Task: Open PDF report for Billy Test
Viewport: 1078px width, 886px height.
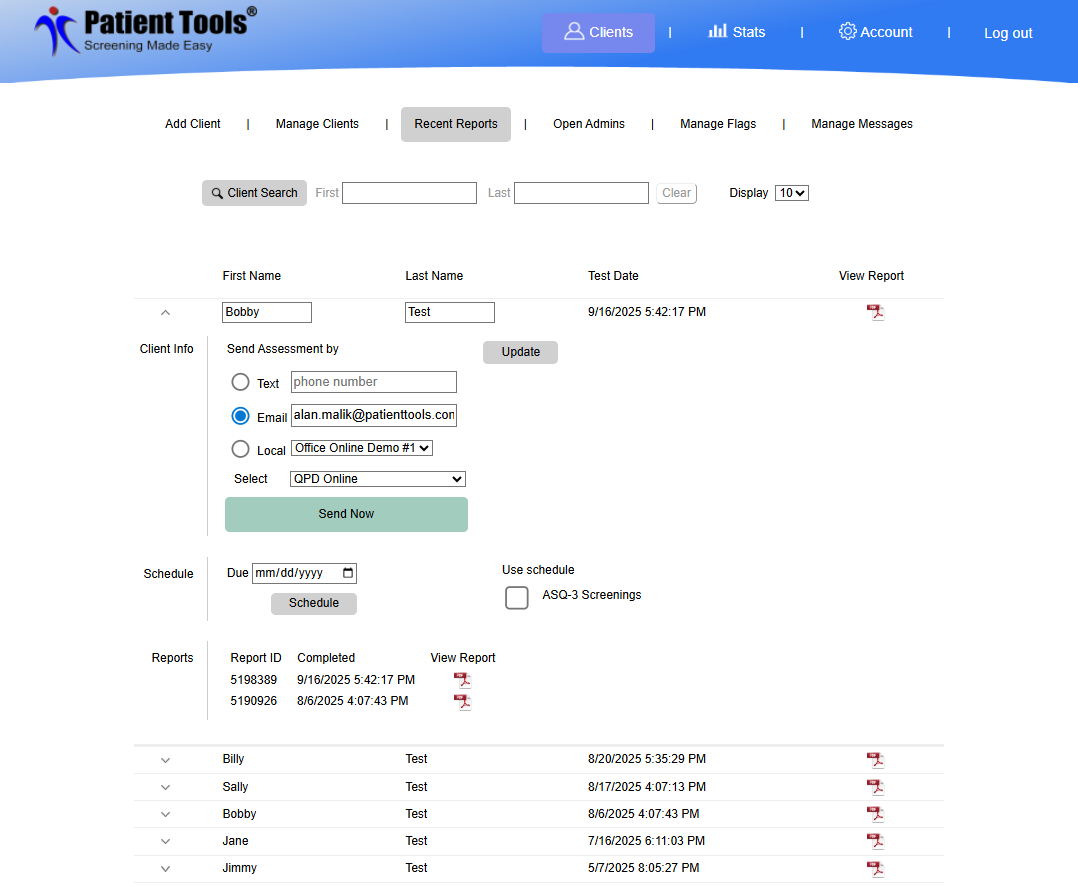Action: (875, 760)
